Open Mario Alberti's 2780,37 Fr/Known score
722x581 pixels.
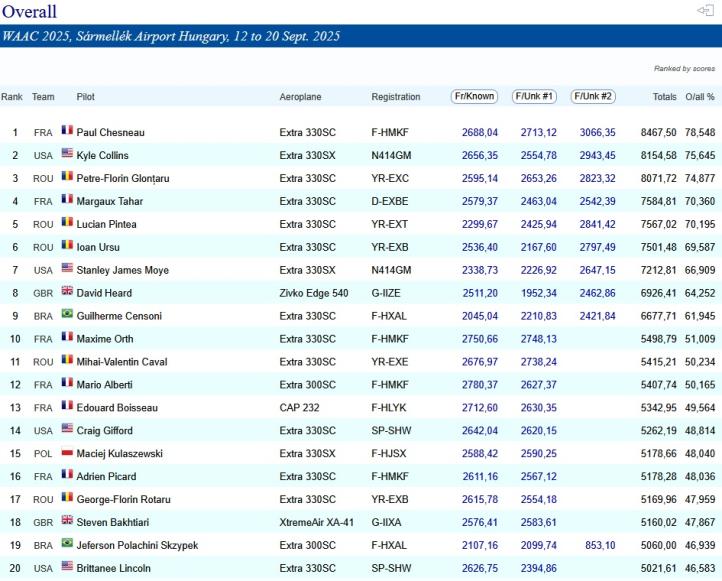(x=479, y=385)
